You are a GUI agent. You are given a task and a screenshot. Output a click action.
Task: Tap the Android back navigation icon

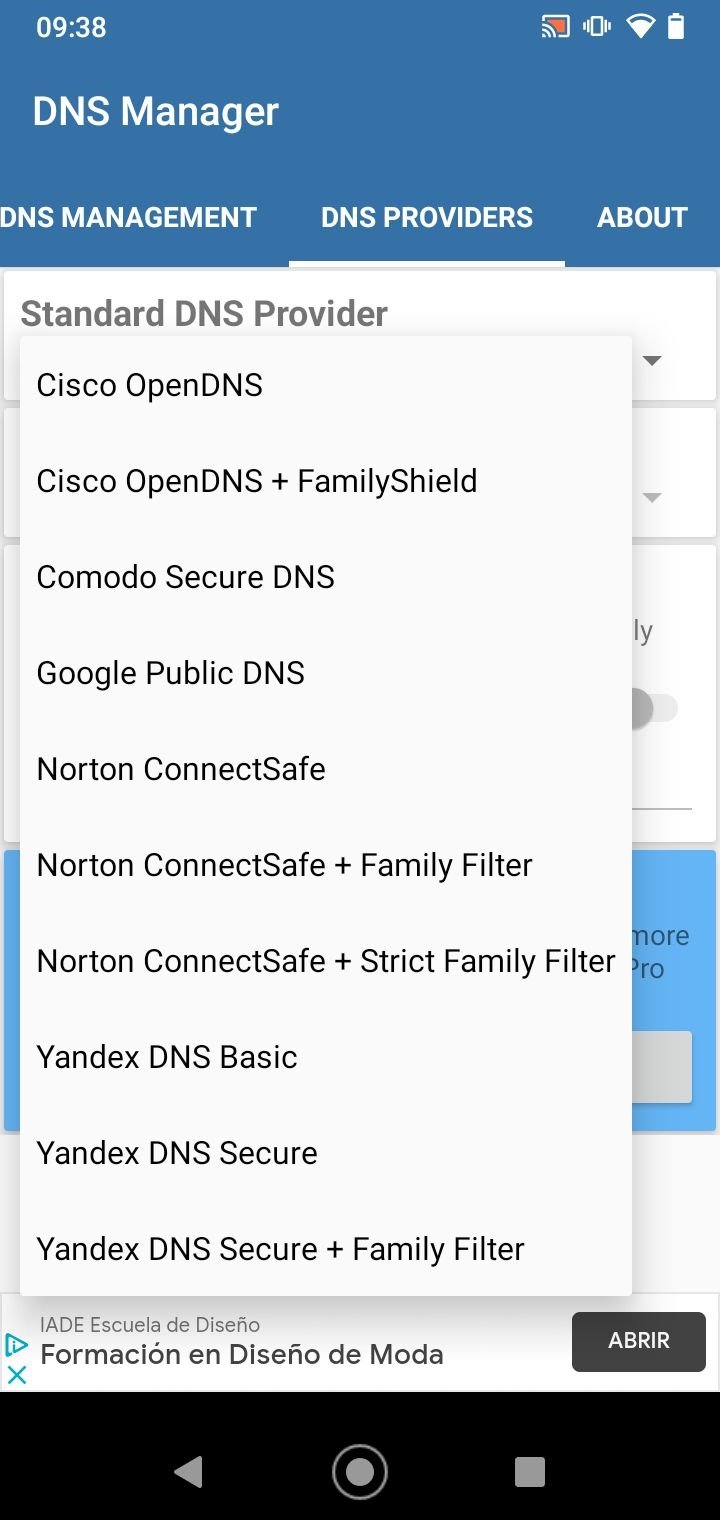tap(188, 1472)
